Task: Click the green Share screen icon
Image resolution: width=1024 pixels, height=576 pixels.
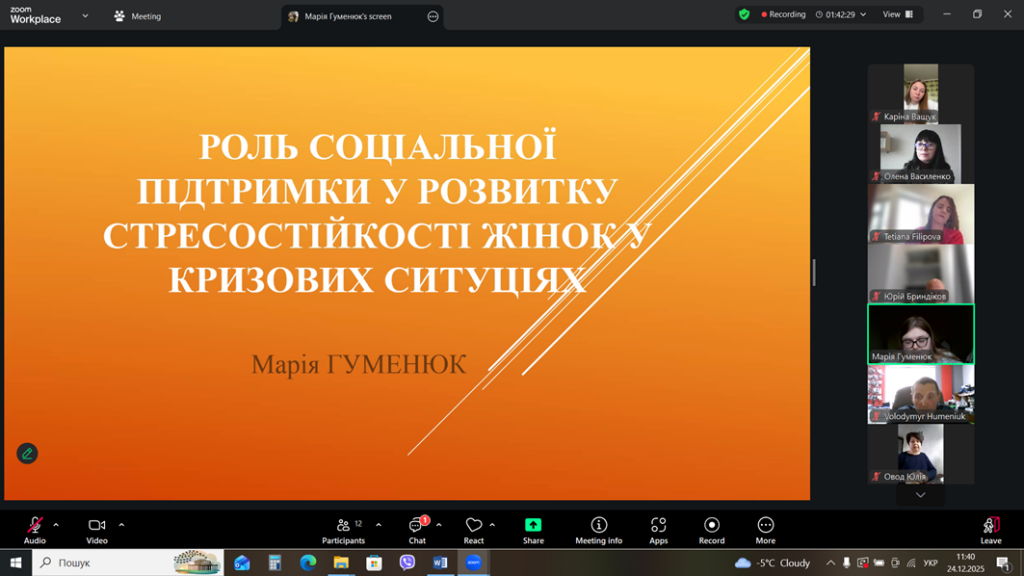Action: pyautogui.click(x=533, y=526)
